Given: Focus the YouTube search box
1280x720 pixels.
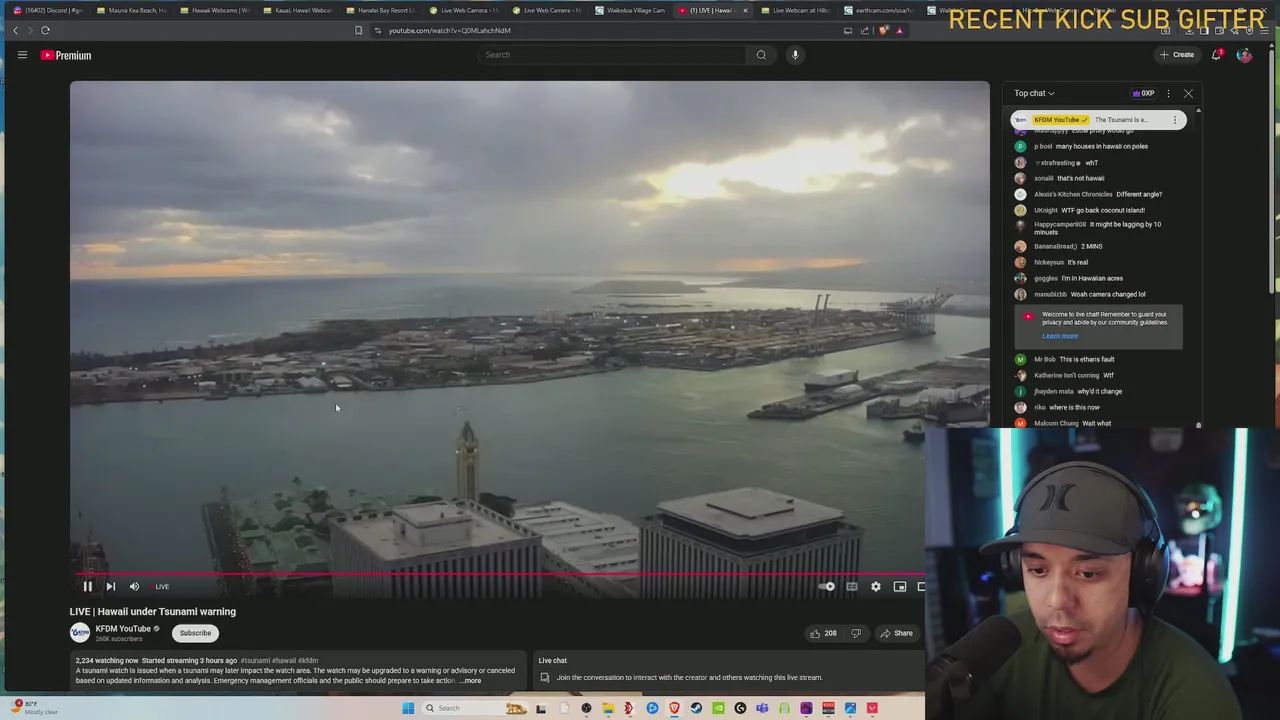Looking at the screenshot, I should click(612, 55).
